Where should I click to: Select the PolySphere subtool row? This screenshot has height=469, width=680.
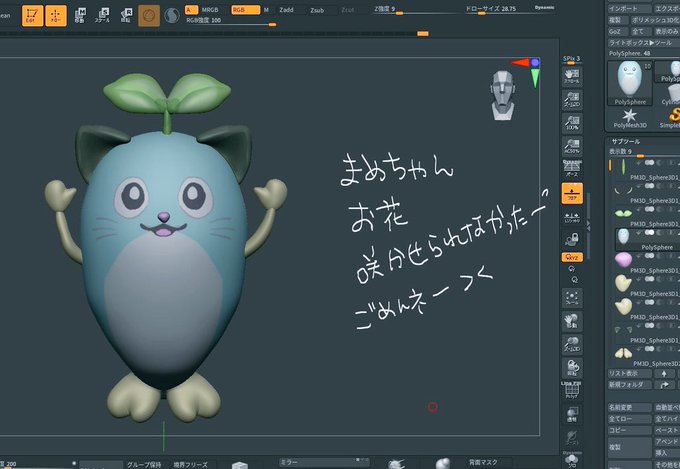(x=647, y=239)
